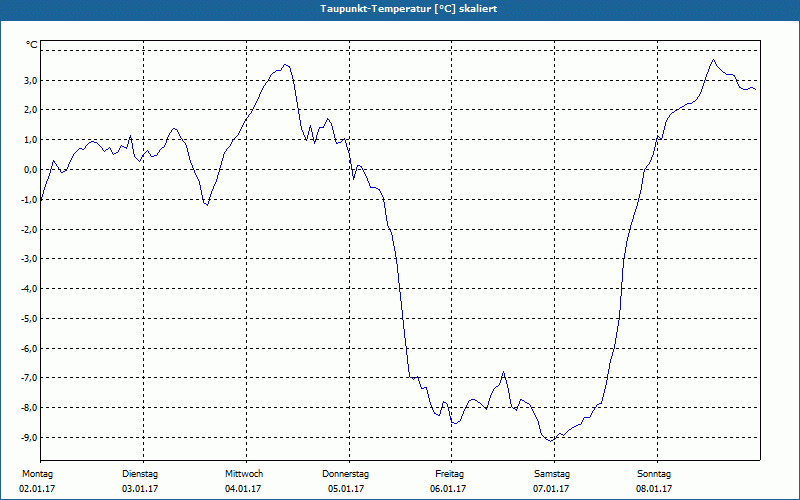The width and height of the screenshot is (800, 500).
Task: Click the '-2,0' y-axis label
Action: 29,230
